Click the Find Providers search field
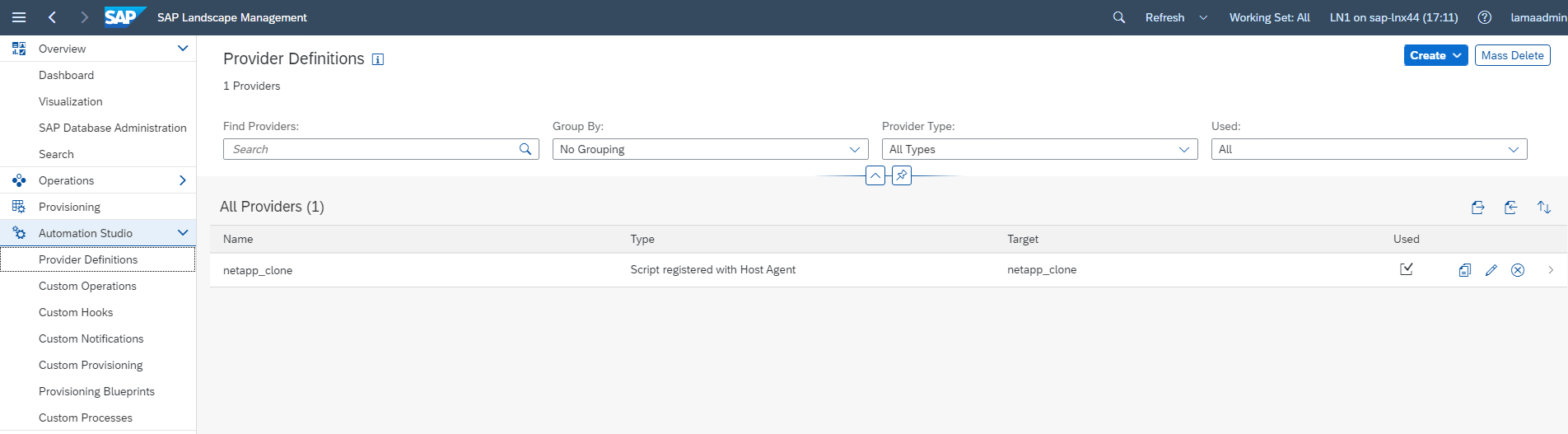Screen dimensions: 1568x434 (x=371, y=149)
